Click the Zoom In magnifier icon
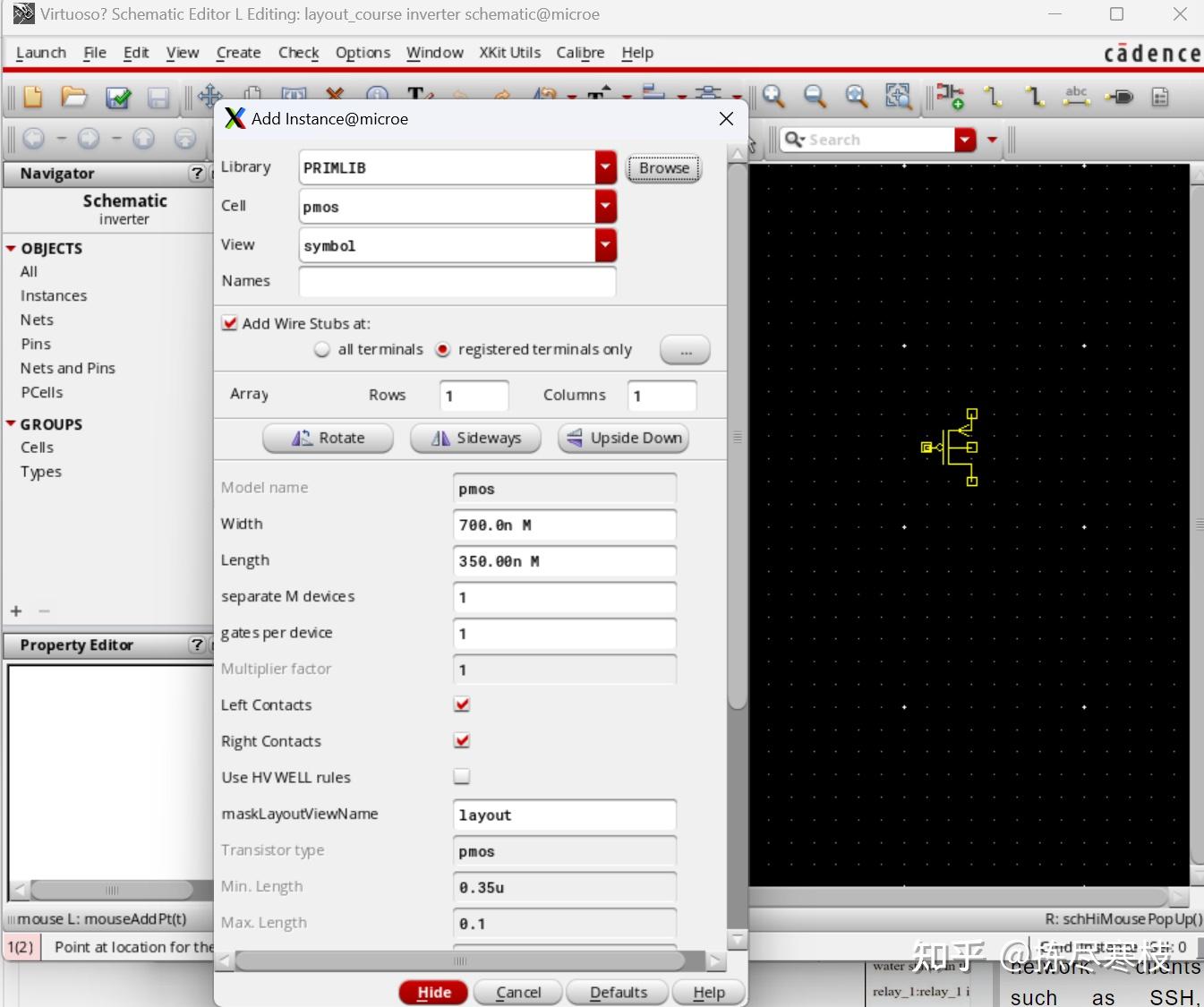 coord(773,97)
